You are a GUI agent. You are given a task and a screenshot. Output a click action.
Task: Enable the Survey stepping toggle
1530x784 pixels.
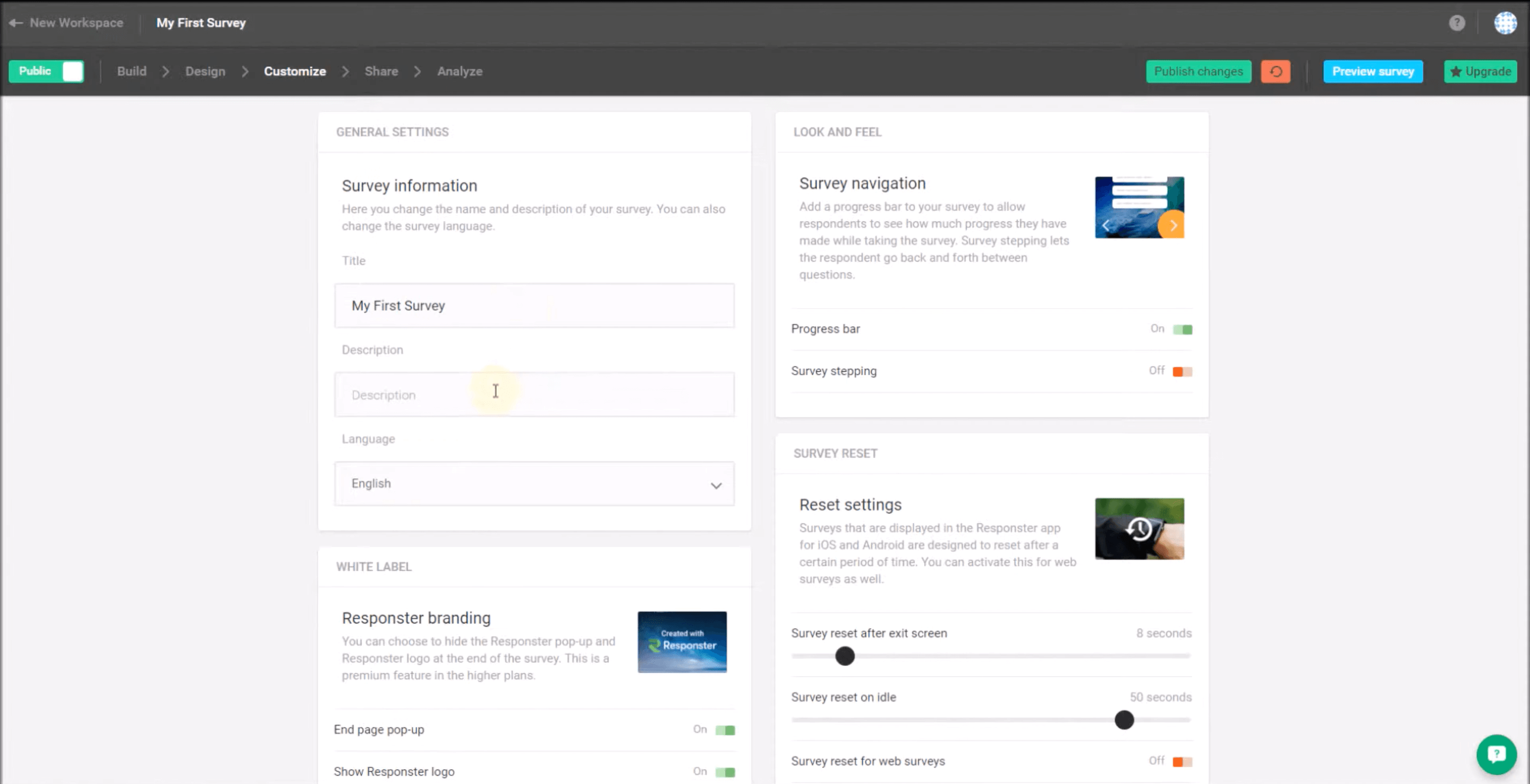click(x=1182, y=371)
